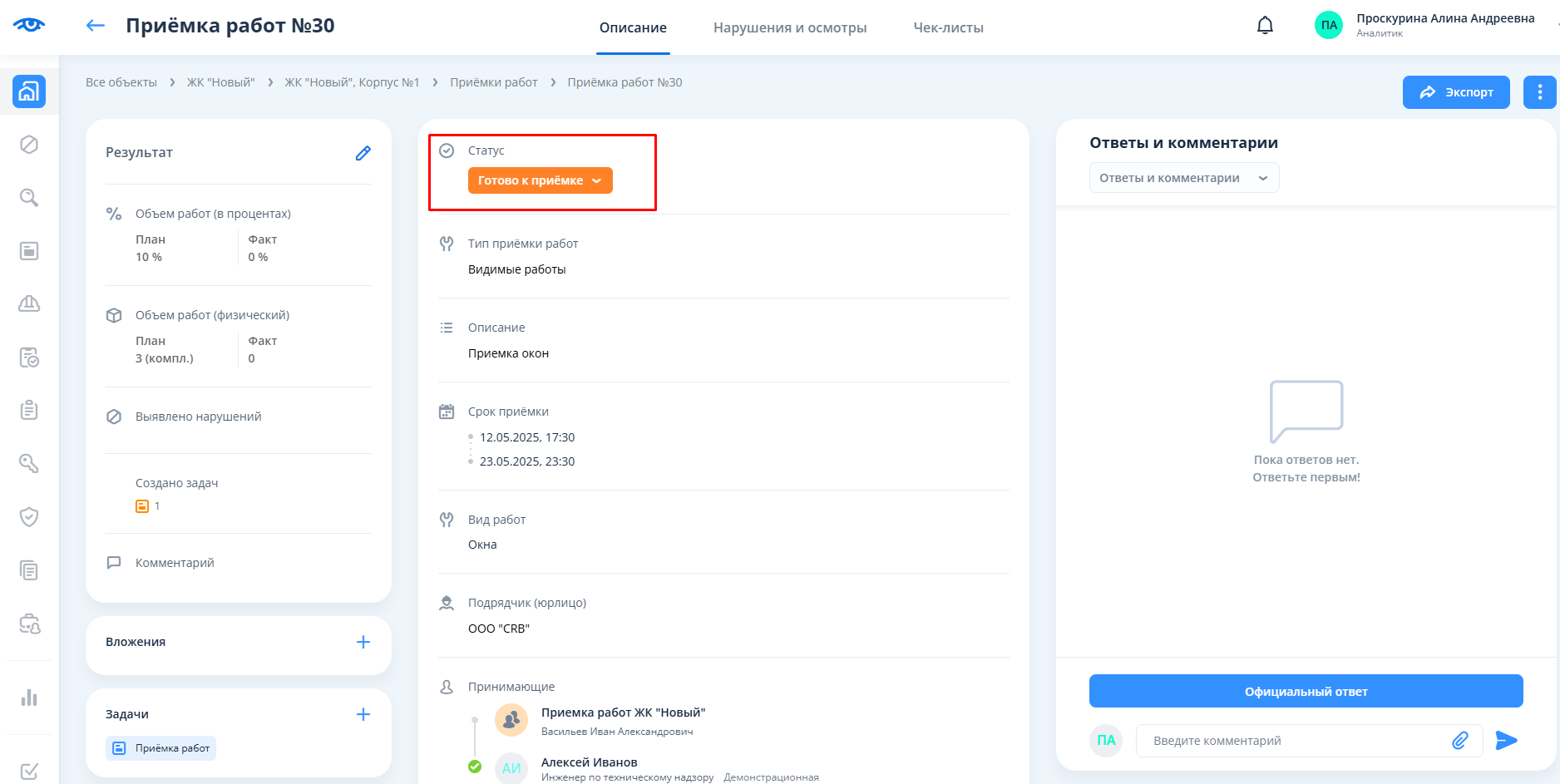Click the back arrow next to page title
The height and width of the screenshot is (784, 1560).
point(96,26)
